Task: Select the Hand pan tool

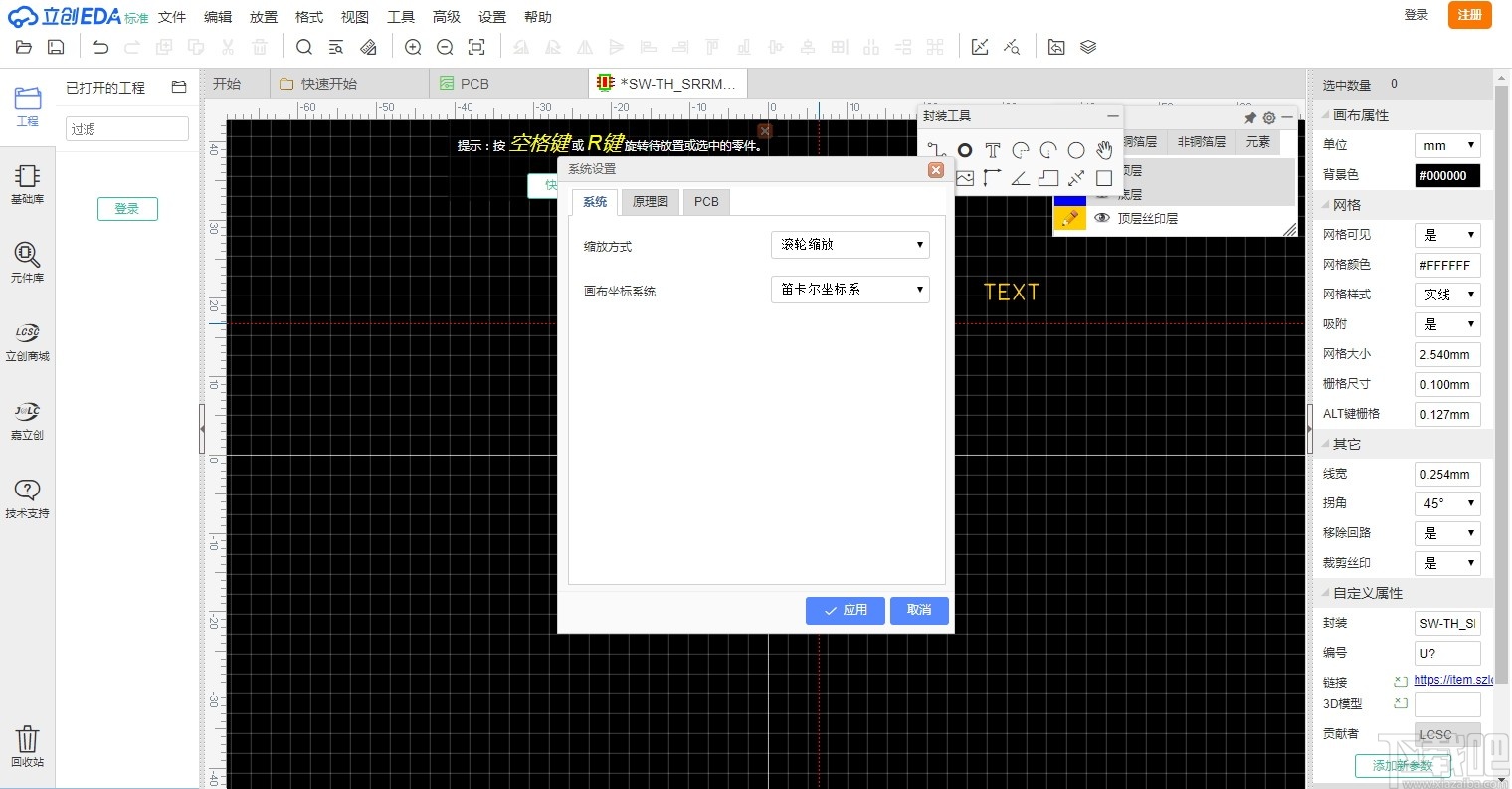Action: (x=1104, y=150)
